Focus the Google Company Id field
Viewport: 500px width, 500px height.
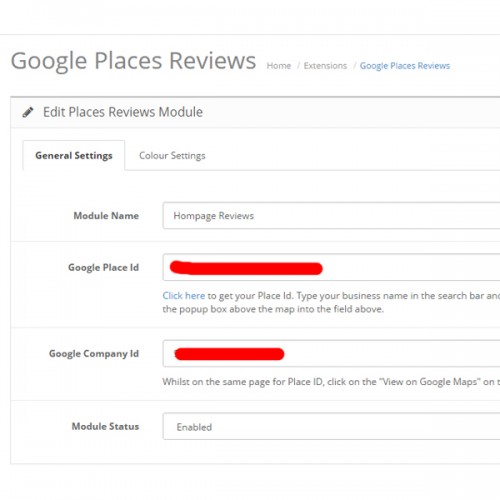[331, 353]
